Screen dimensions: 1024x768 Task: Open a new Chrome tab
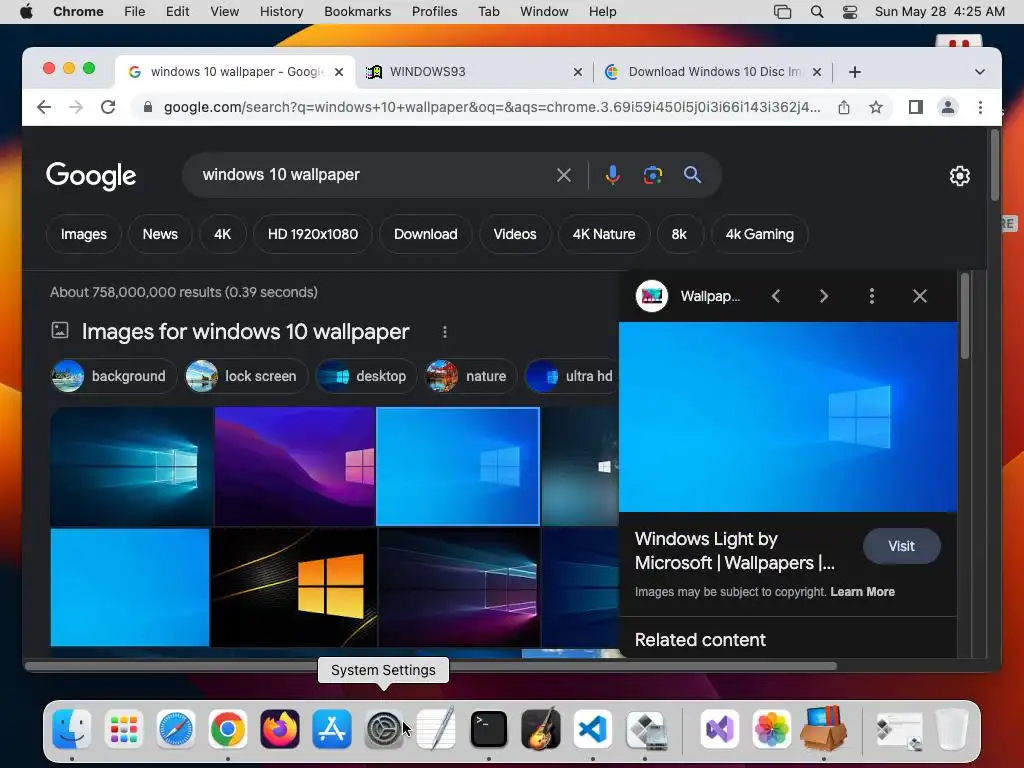[855, 72]
